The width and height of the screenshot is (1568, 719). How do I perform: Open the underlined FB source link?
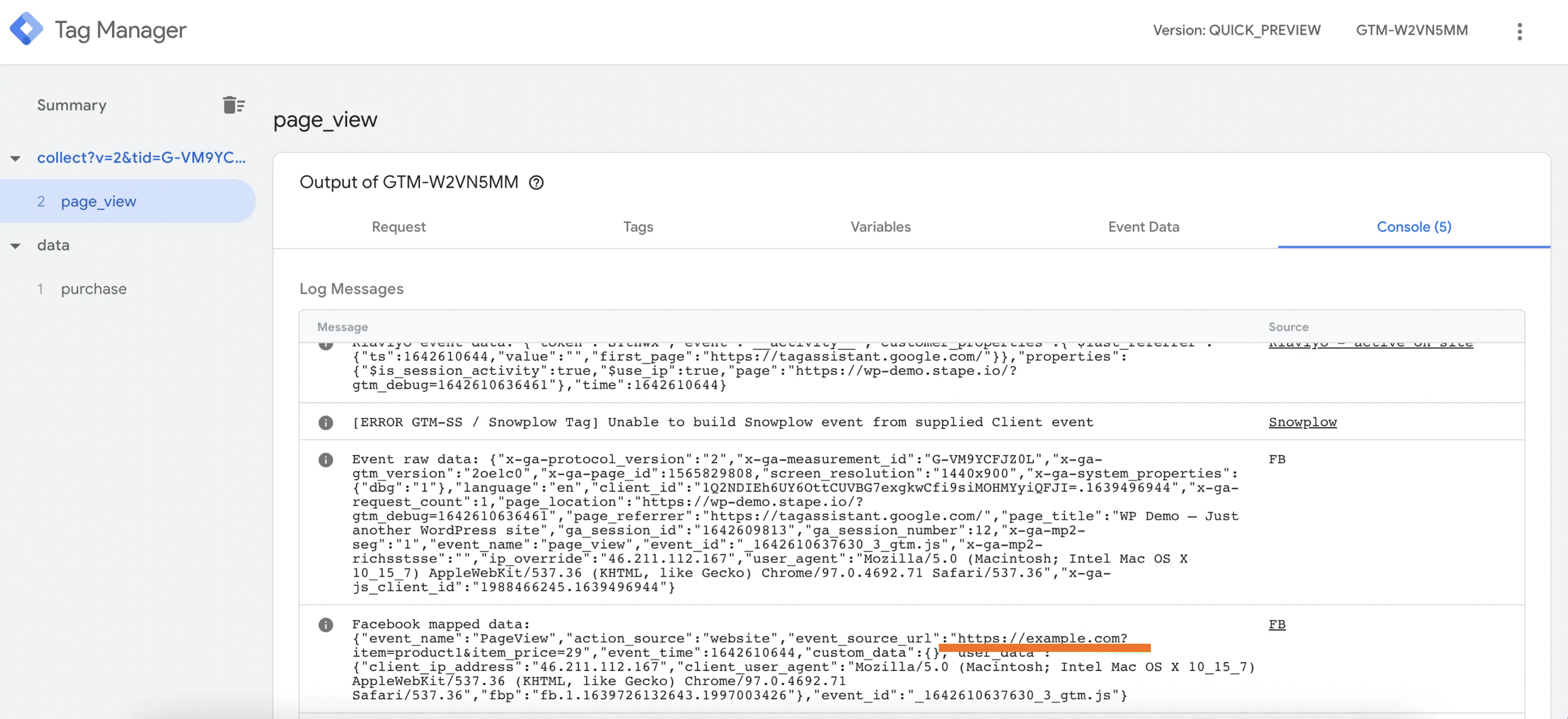click(x=1276, y=624)
